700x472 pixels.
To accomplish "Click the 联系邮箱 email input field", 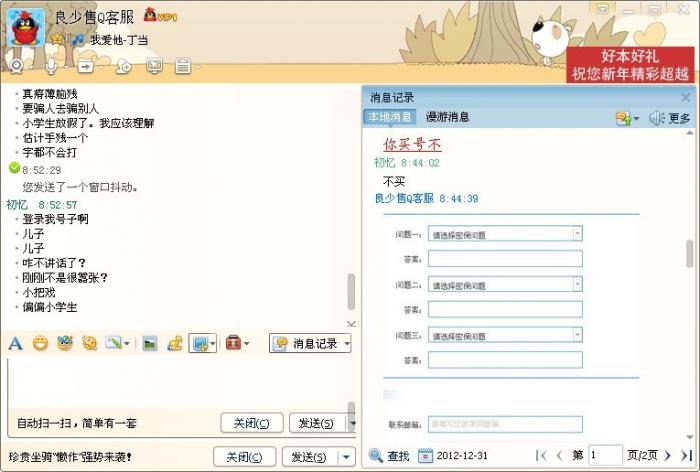I will point(505,424).
